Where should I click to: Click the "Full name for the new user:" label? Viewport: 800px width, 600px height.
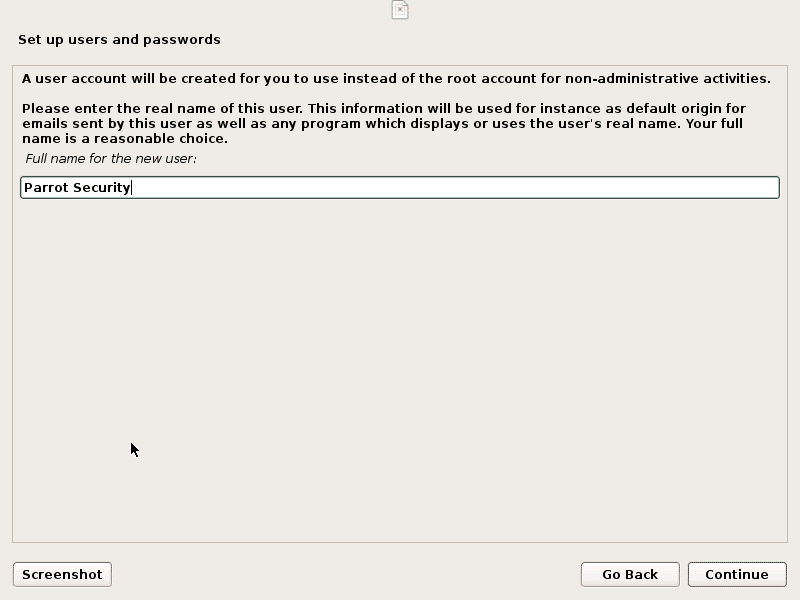111,159
